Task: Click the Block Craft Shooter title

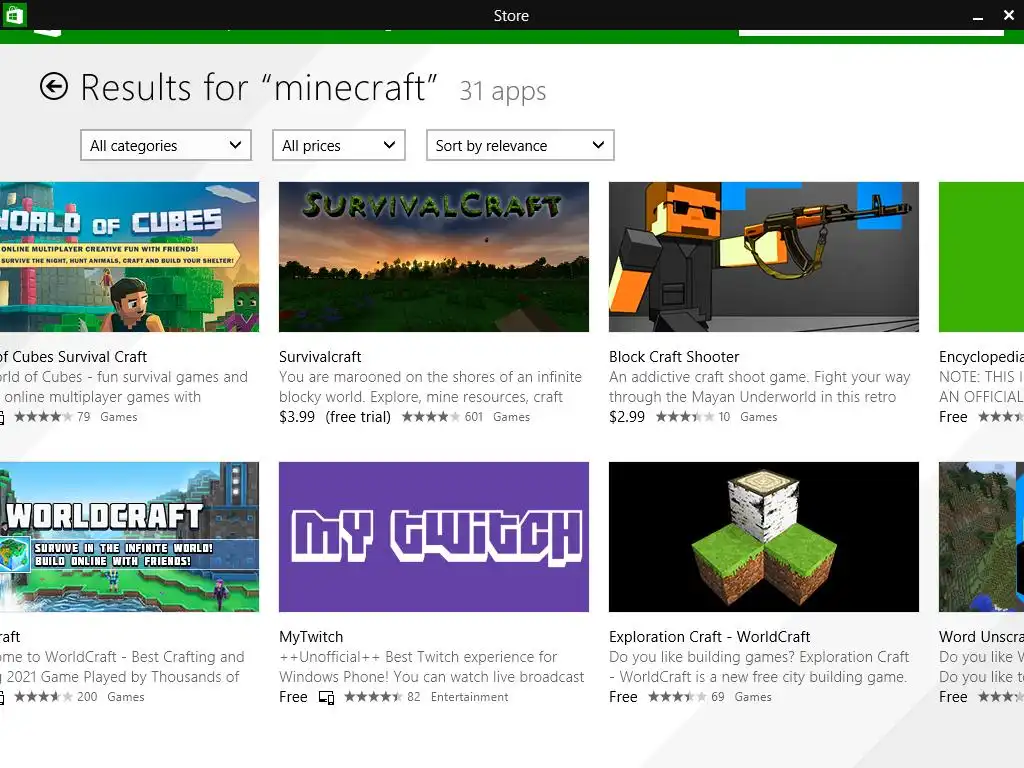Action: coord(674,357)
